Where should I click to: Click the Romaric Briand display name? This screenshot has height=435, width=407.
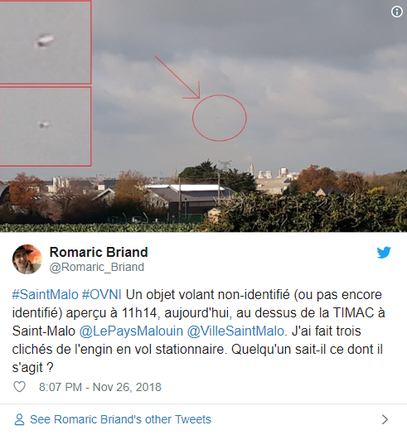pyautogui.click(x=99, y=252)
